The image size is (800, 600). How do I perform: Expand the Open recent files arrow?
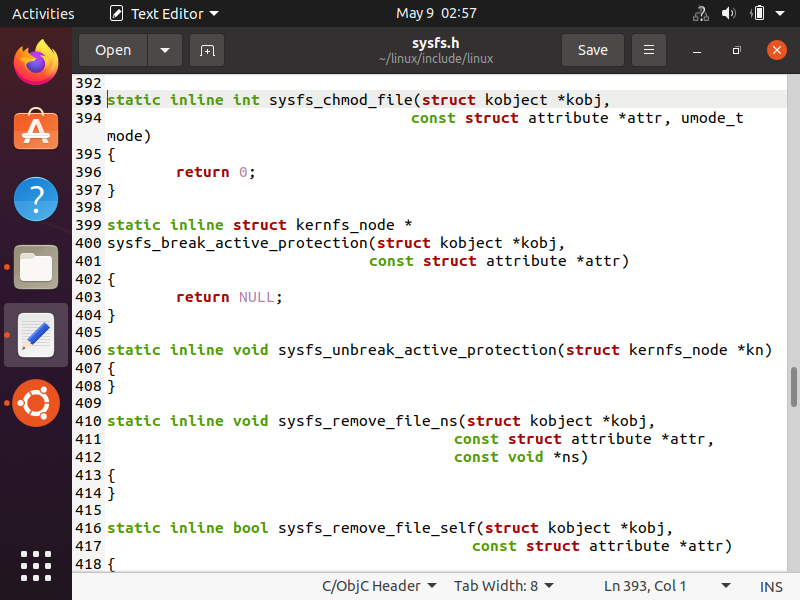[165, 50]
